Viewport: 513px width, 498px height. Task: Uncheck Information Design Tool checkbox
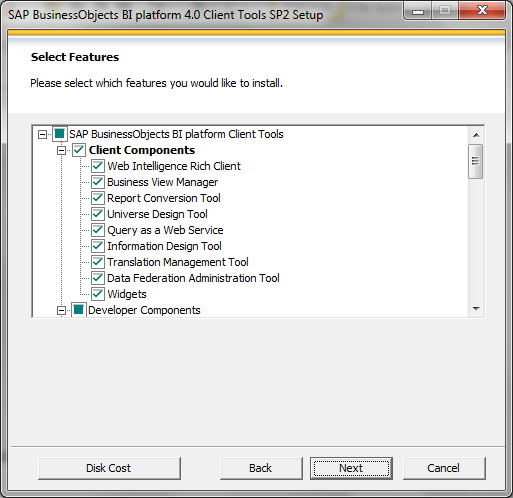coord(98,246)
